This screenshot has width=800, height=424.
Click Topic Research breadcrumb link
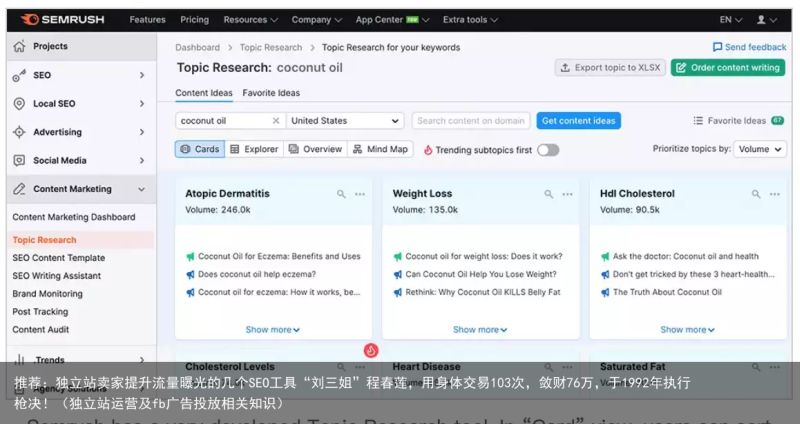pyautogui.click(x=271, y=47)
